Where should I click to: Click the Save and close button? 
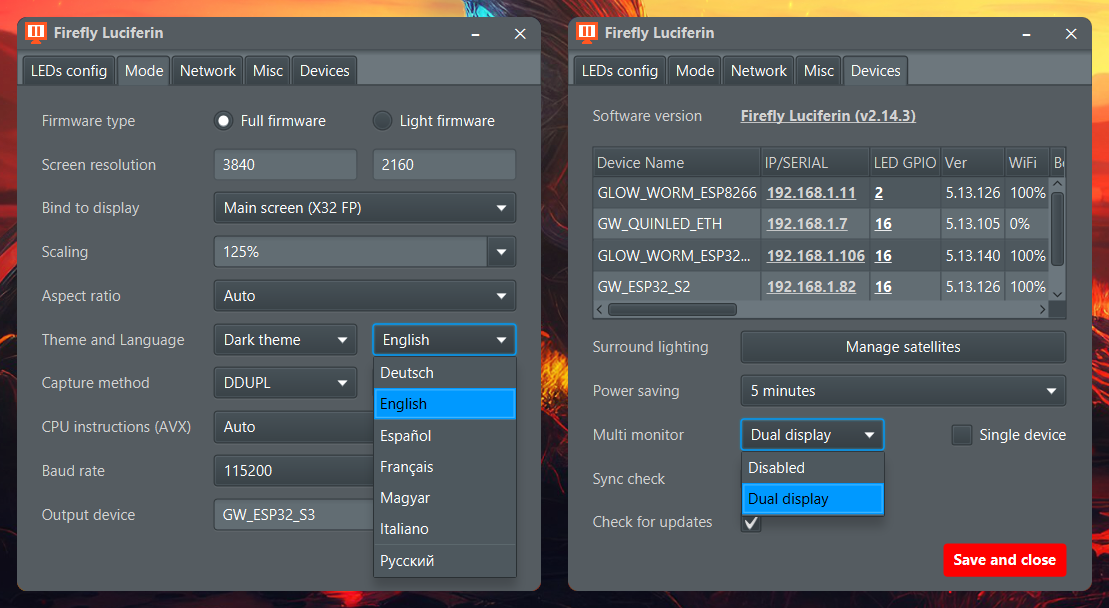[x=1004, y=560]
